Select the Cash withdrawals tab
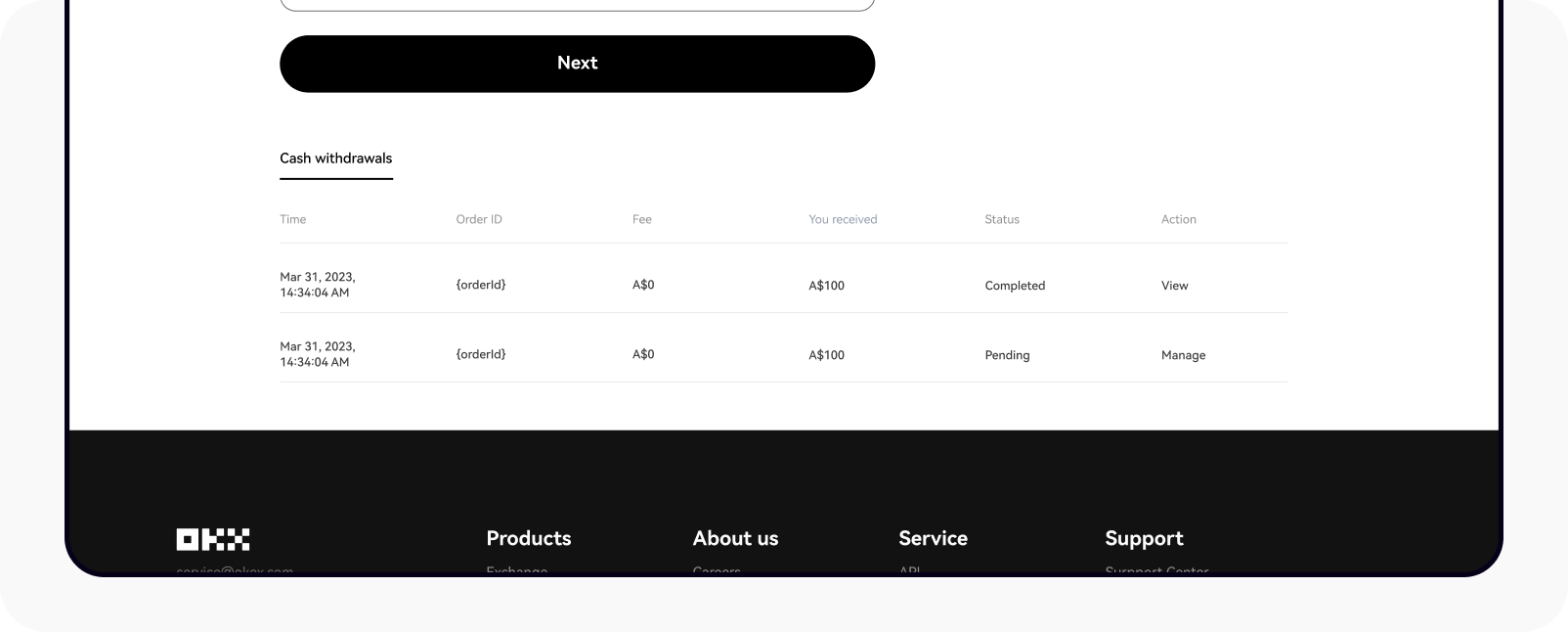Viewport: 1568px width, 632px height. click(x=335, y=158)
